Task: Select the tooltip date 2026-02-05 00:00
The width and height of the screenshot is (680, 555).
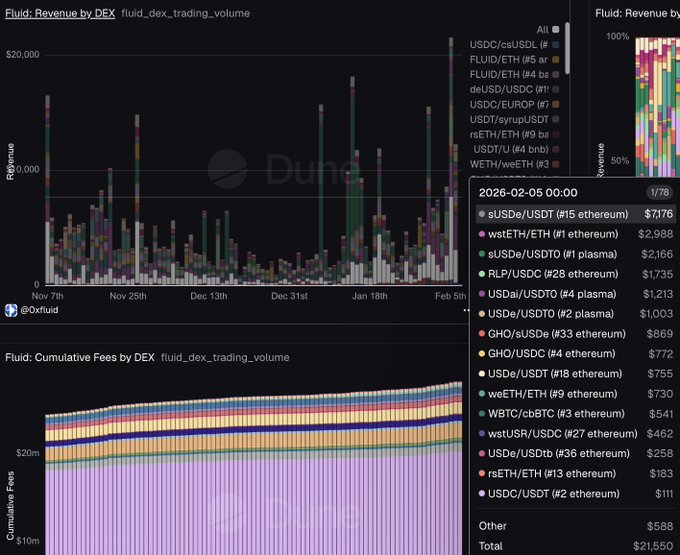Action: (528, 193)
